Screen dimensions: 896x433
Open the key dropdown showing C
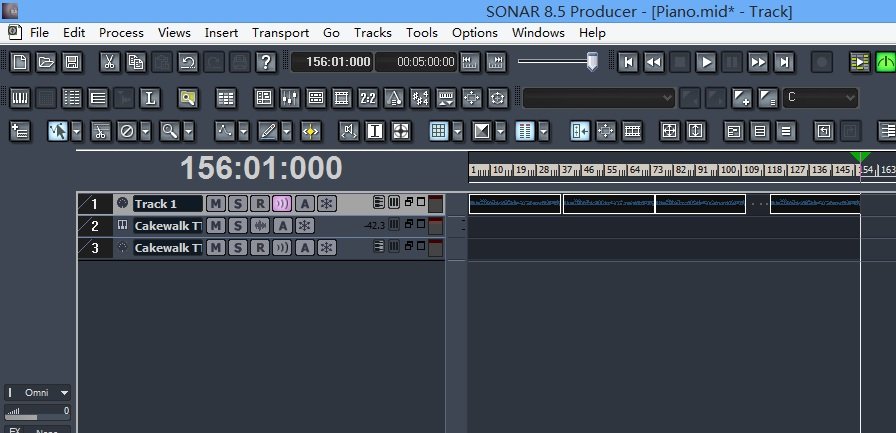click(820, 98)
